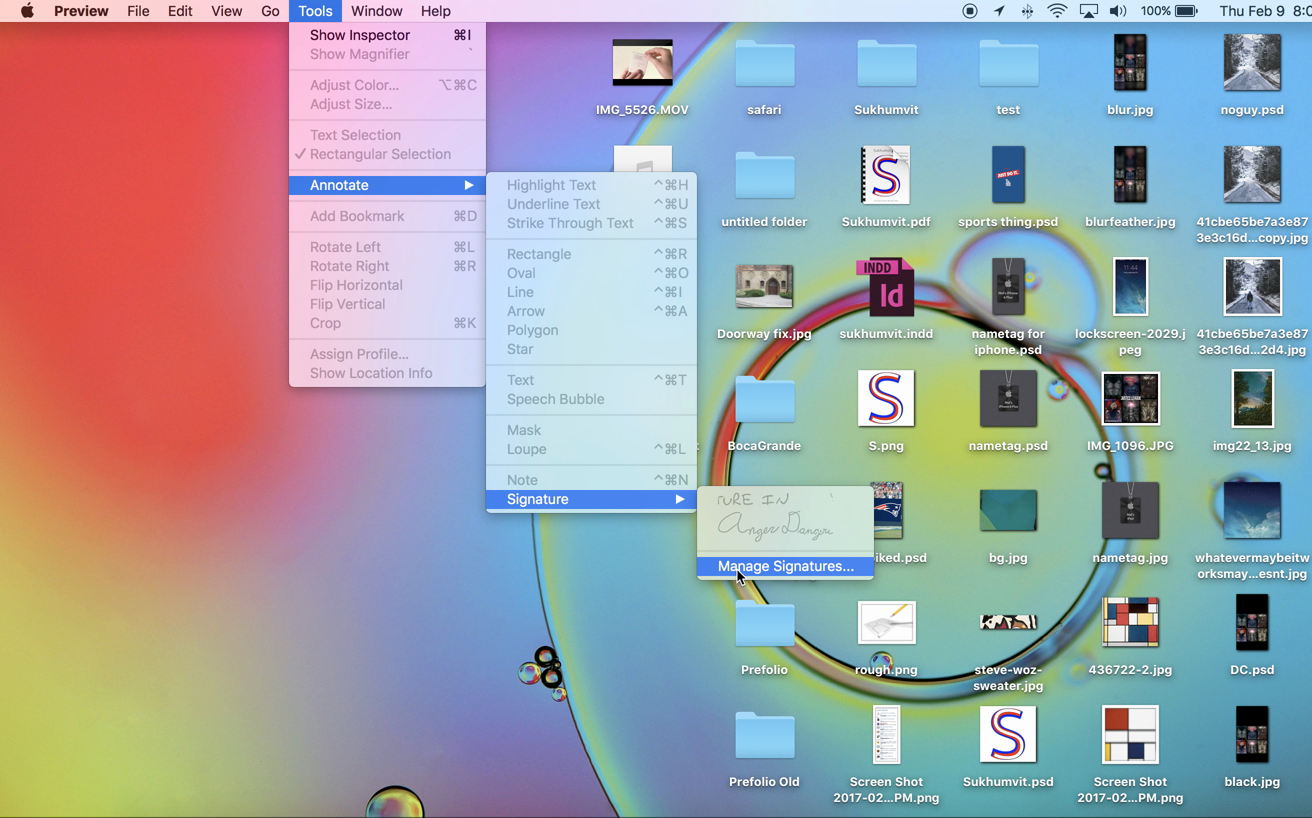Click the Wi-Fi status icon
This screenshot has height=818, width=1312.
tap(1057, 11)
